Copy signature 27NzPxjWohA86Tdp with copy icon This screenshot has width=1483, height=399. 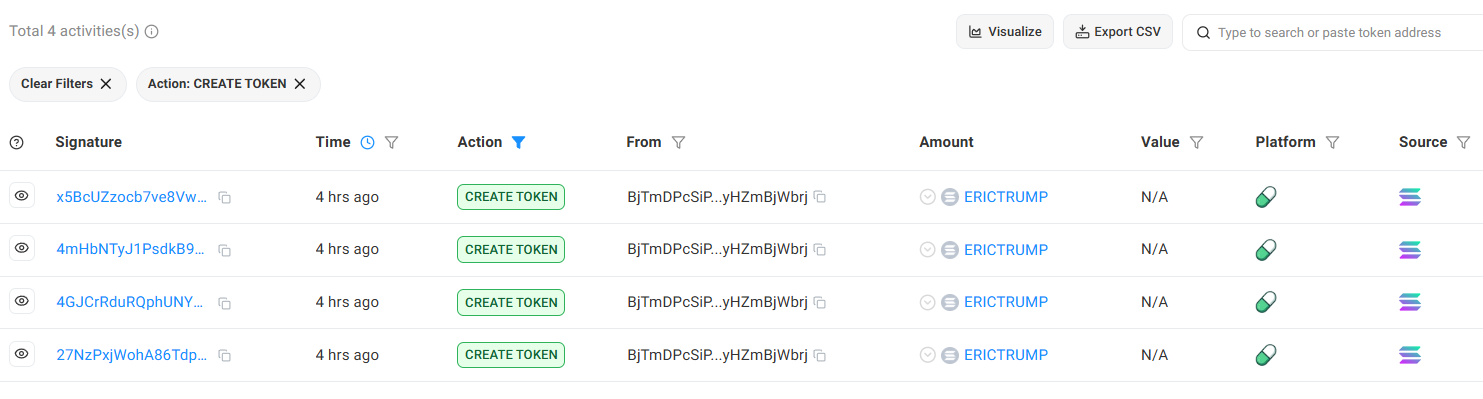[225, 356]
